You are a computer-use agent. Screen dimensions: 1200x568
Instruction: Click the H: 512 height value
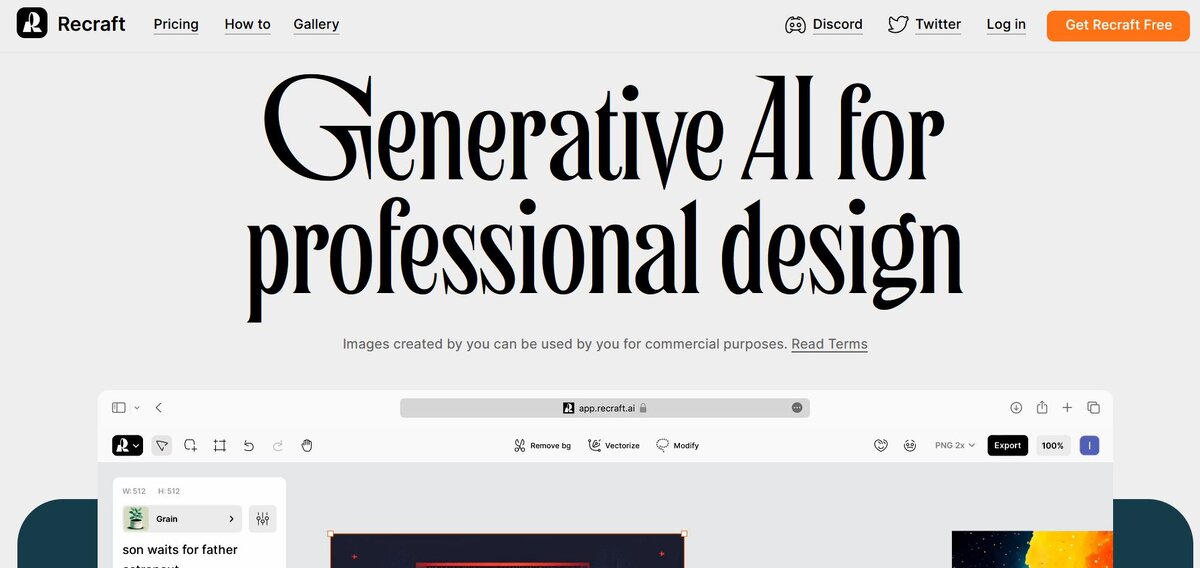[x=169, y=491]
